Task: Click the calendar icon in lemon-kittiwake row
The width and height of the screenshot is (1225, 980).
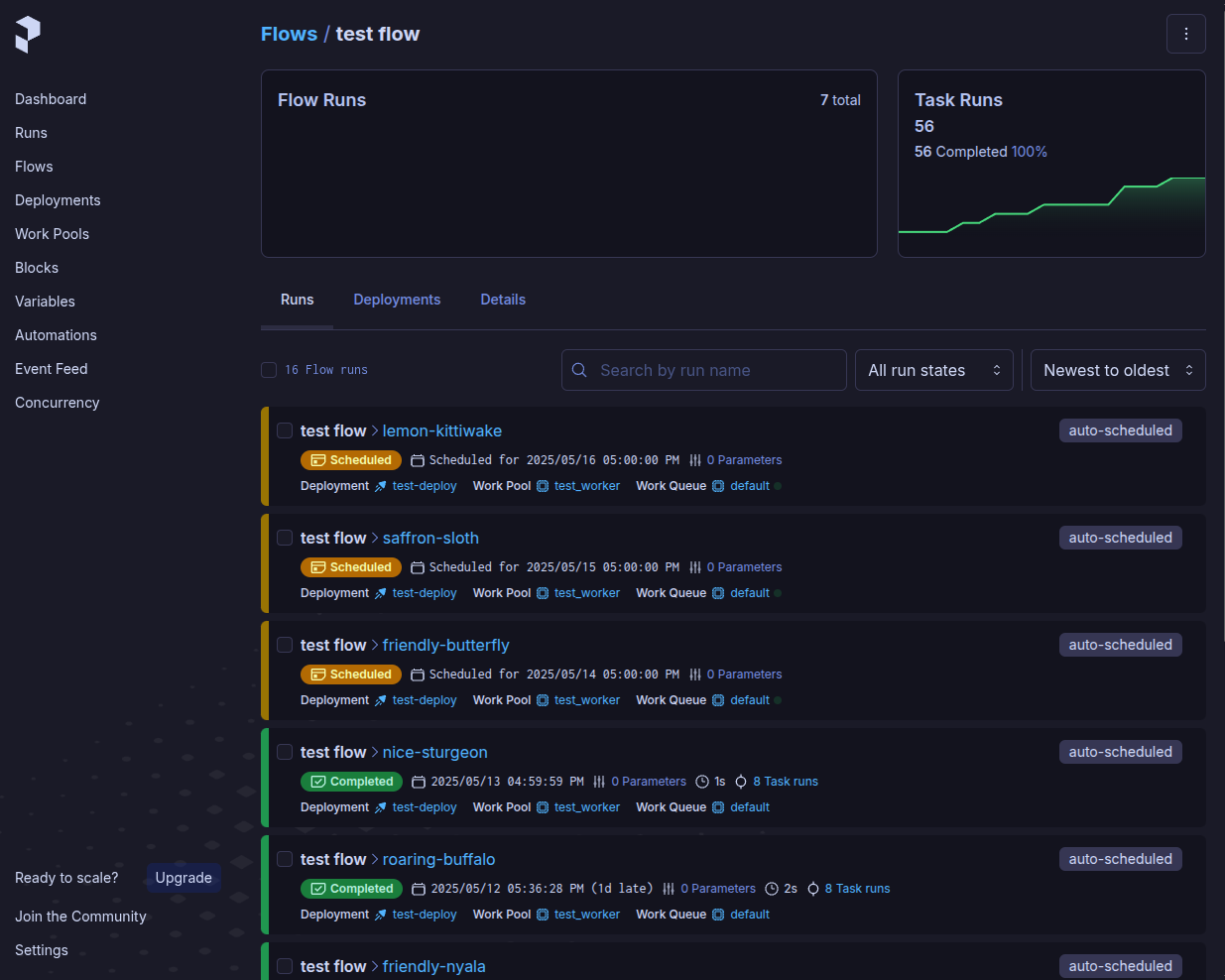Action: (x=418, y=460)
